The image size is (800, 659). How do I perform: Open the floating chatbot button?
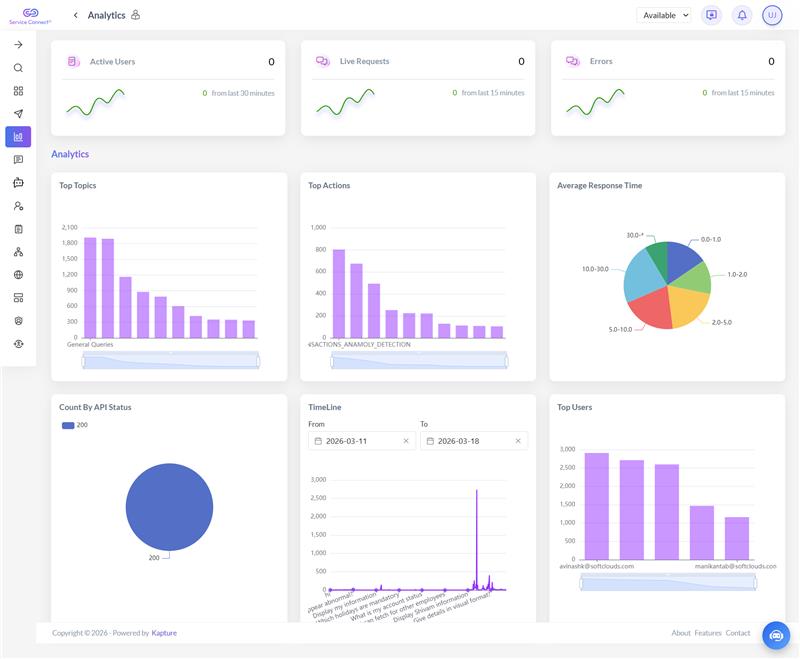pos(776,636)
